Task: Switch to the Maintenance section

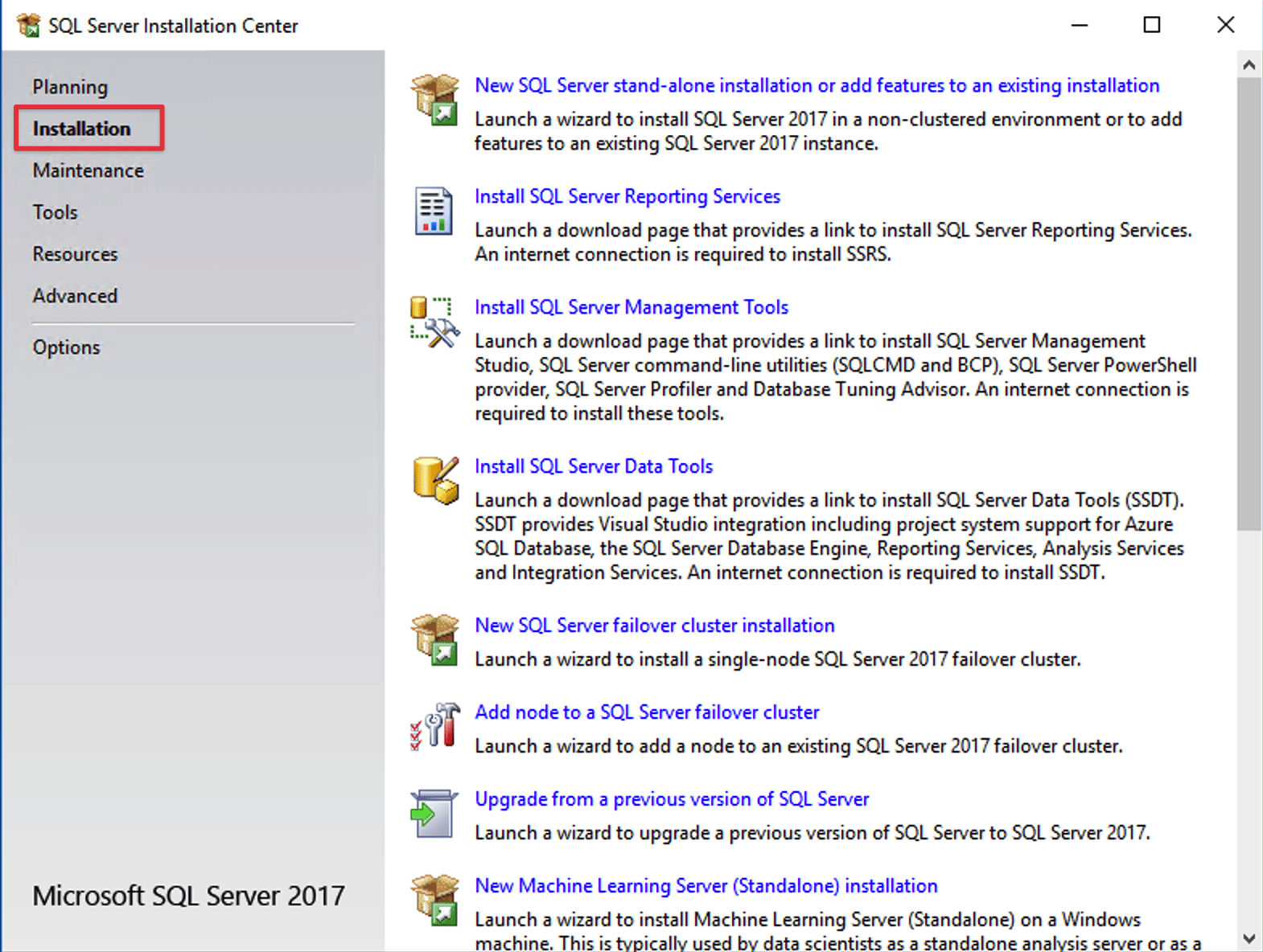Action: pos(88,170)
